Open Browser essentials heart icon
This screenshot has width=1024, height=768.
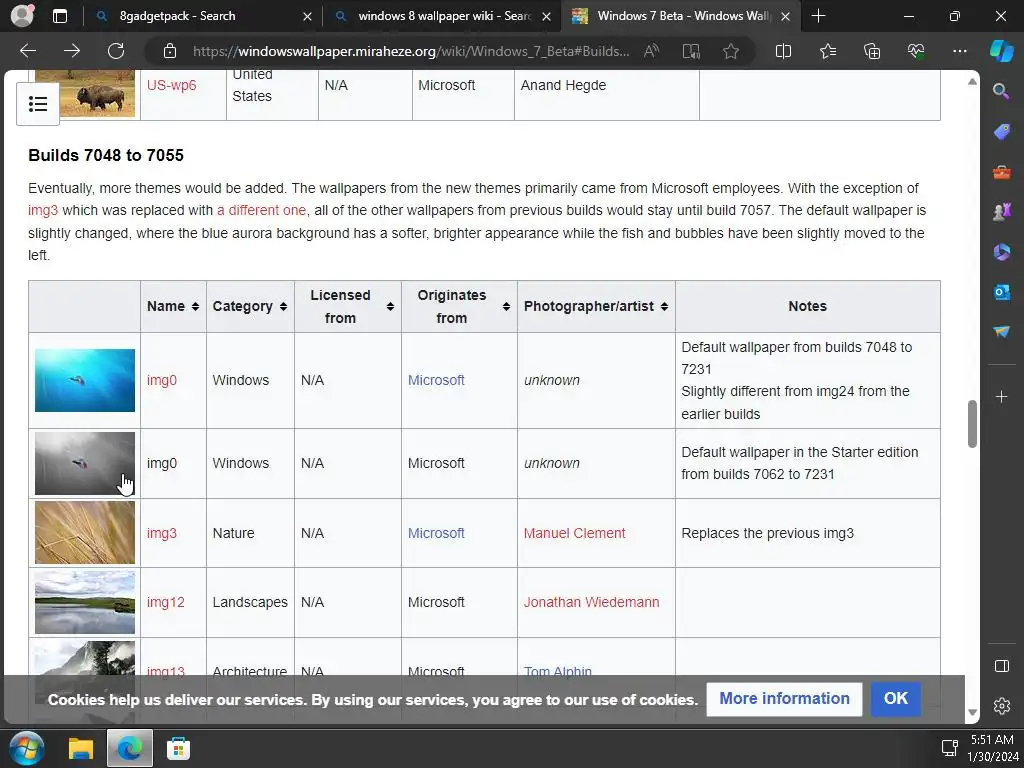point(916,51)
